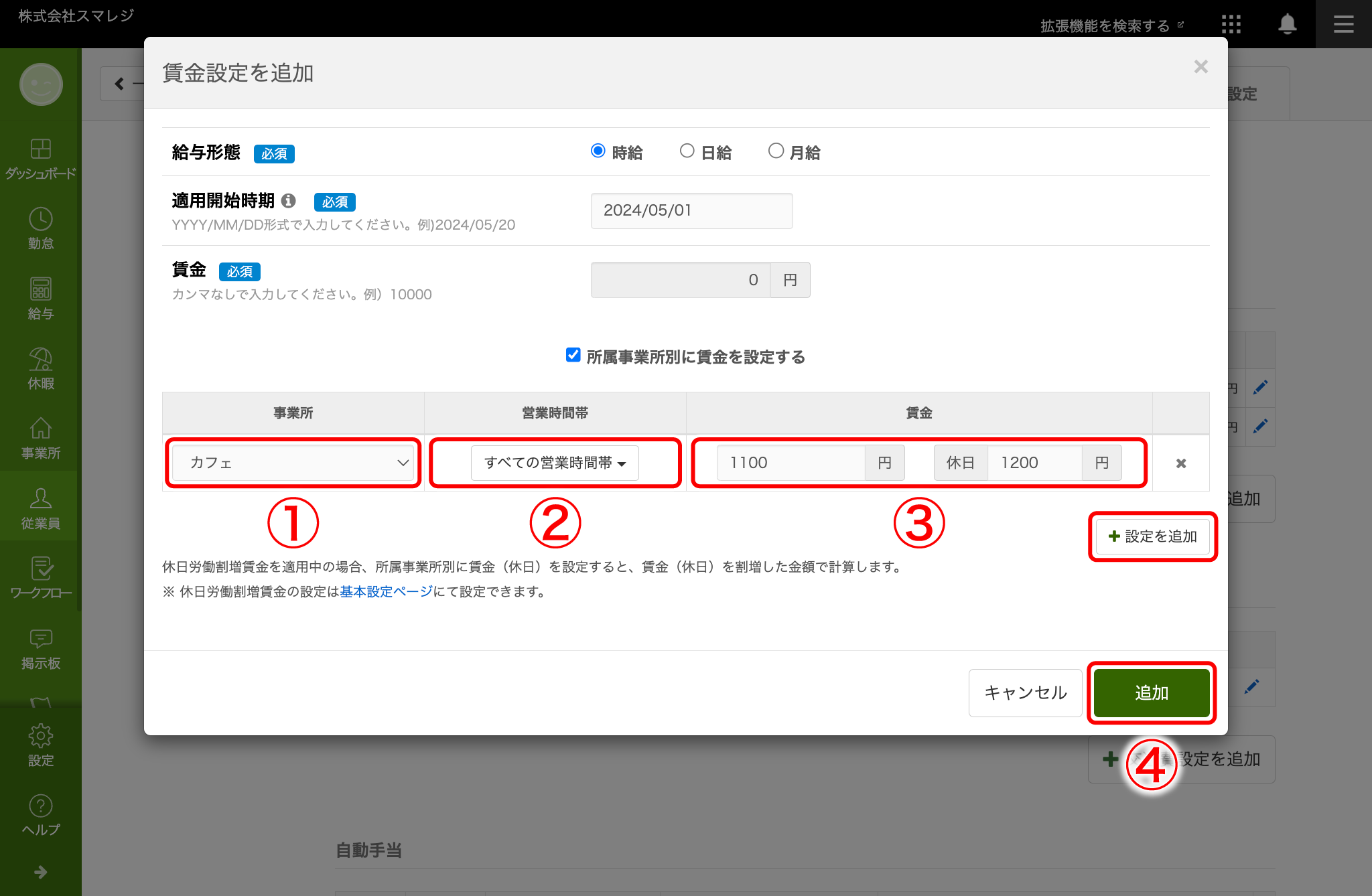Open the 基本設定ページ link

pos(386,592)
